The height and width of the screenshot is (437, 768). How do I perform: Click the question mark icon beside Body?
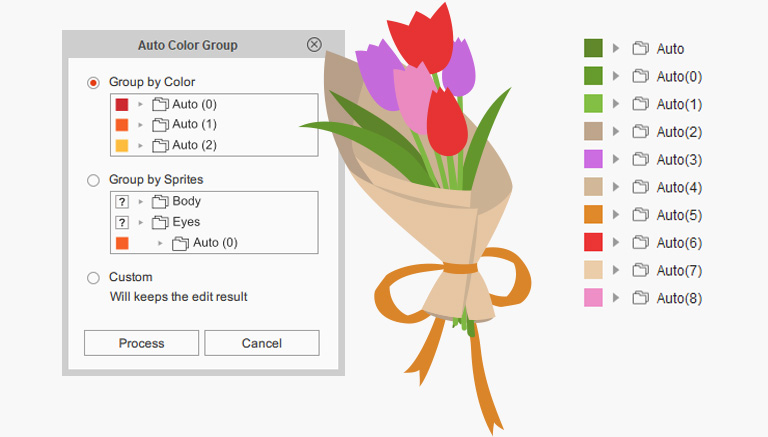pyautogui.click(x=122, y=201)
